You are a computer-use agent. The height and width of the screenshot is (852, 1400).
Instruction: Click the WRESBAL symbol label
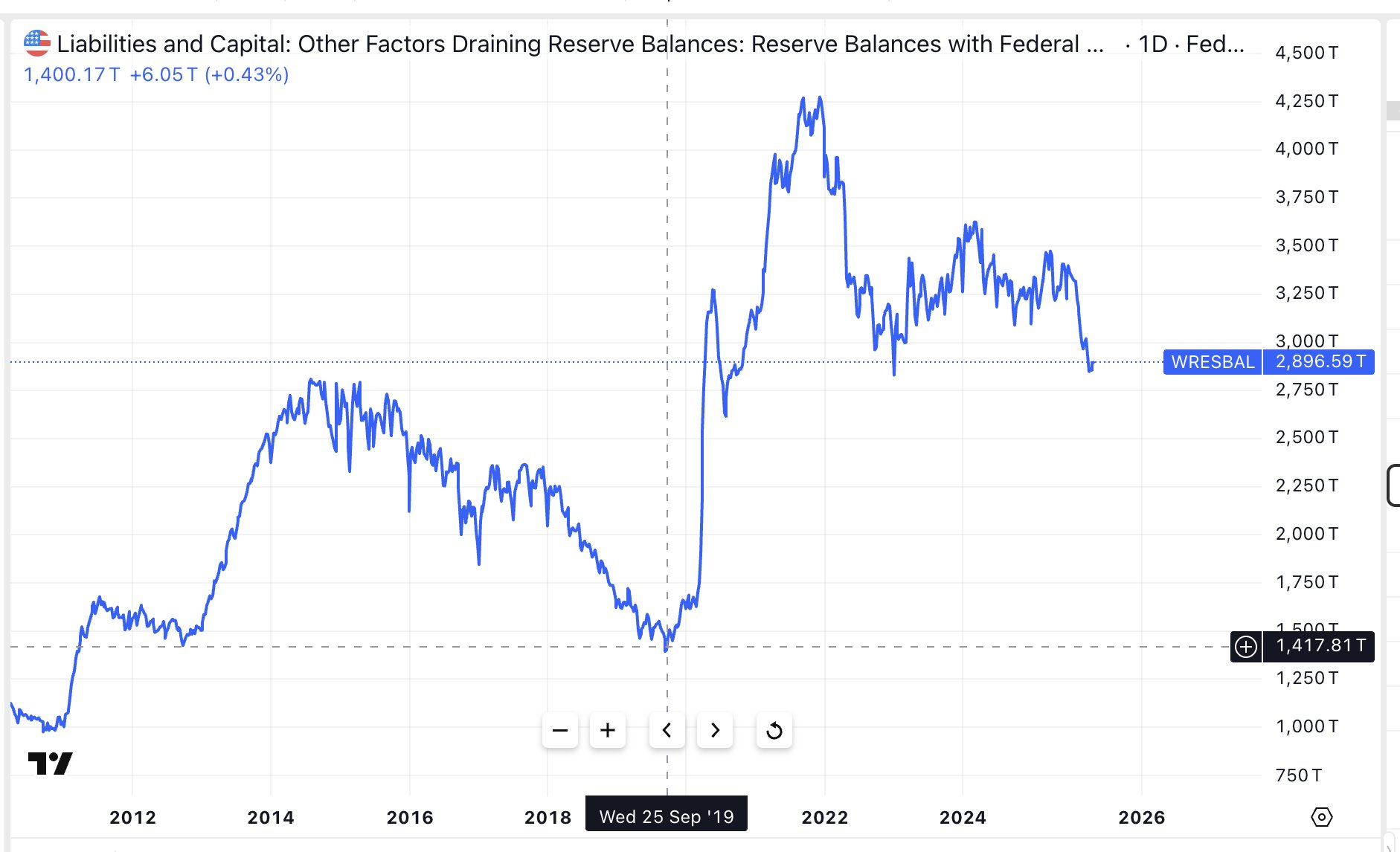coord(1213,362)
